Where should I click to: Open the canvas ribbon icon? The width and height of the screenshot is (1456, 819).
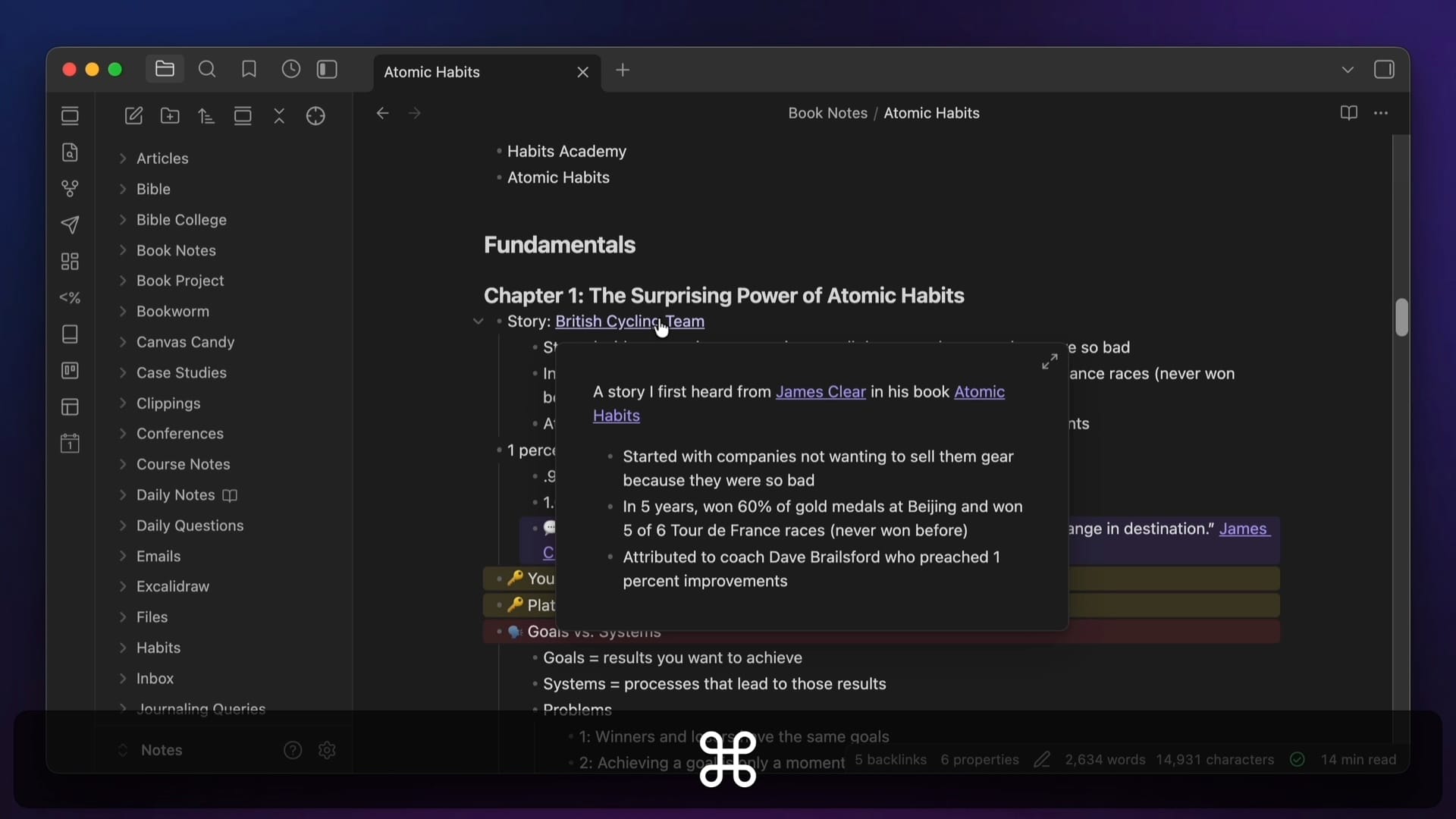(x=70, y=262)
